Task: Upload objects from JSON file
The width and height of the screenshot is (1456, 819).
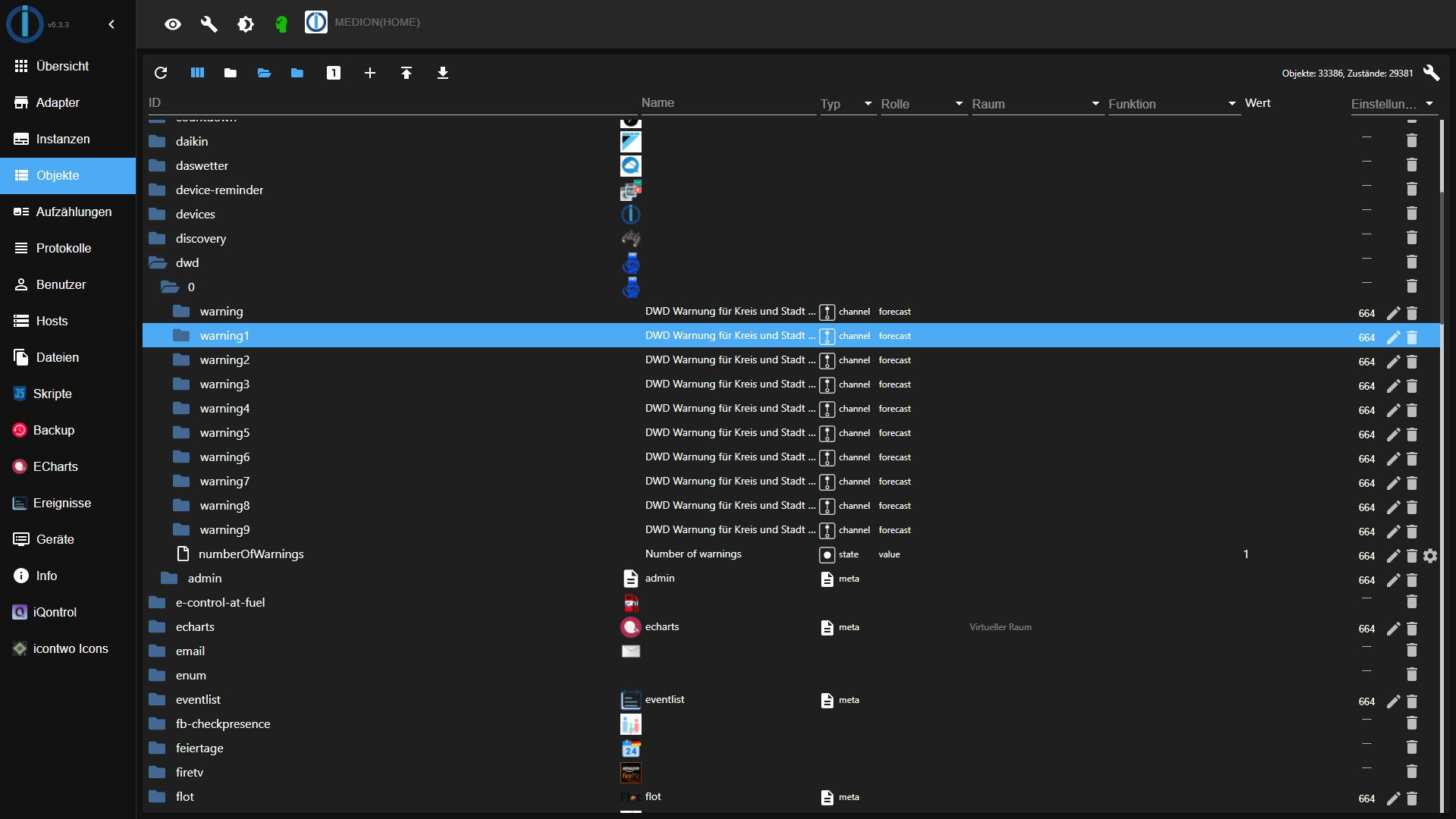Action: [x=406, y=73]
